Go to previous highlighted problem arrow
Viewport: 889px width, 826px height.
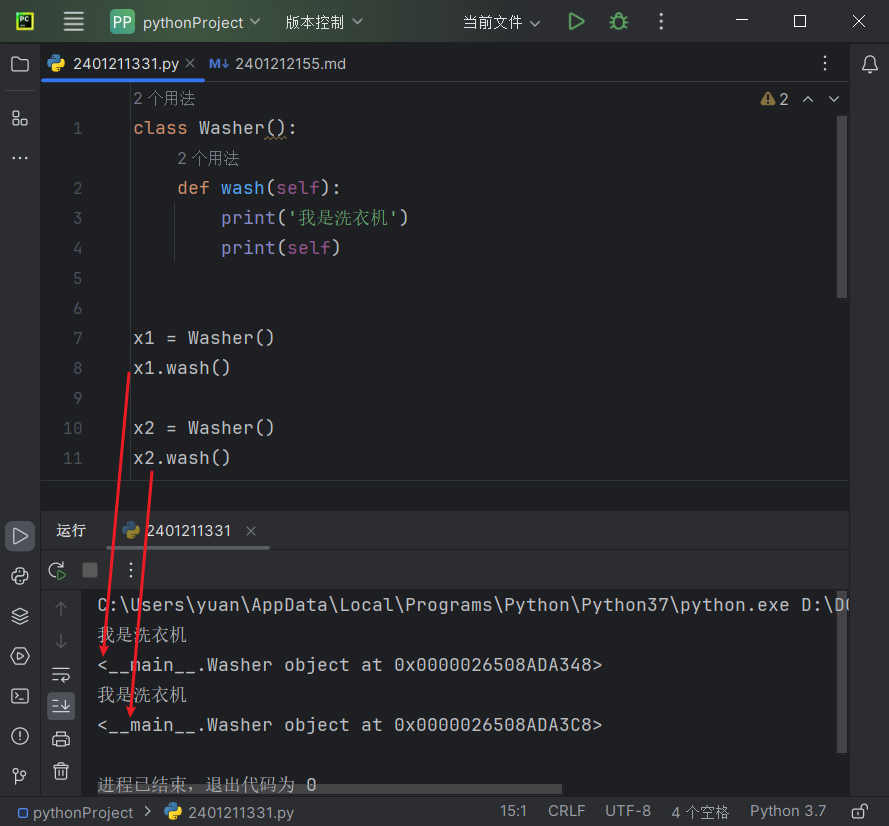(808, 99)
